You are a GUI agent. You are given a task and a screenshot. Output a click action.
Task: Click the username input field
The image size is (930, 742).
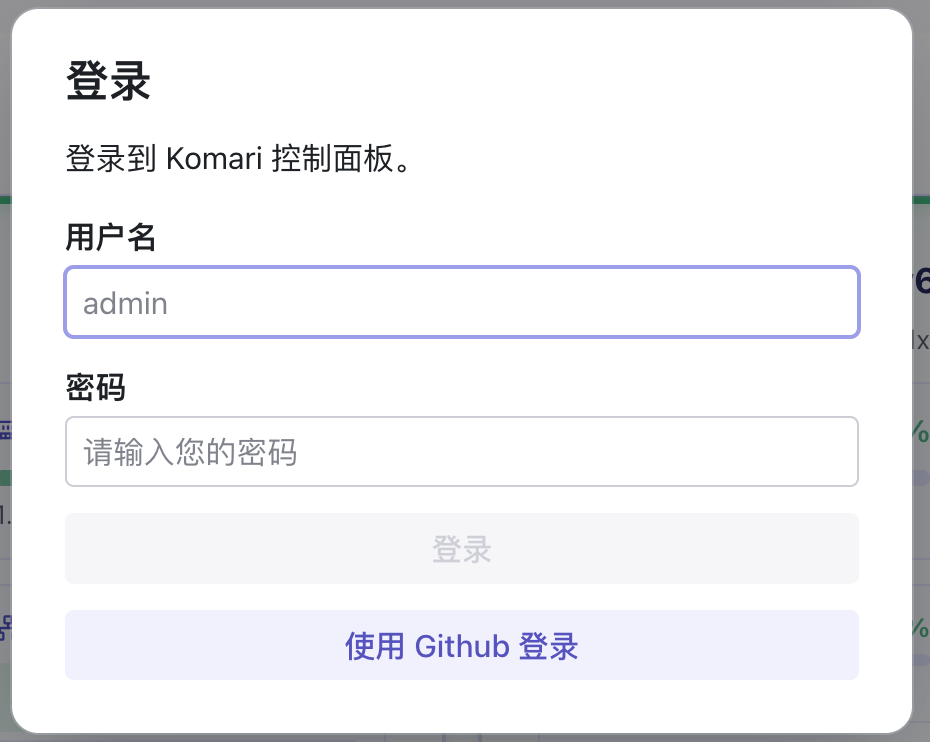[462, 302]
